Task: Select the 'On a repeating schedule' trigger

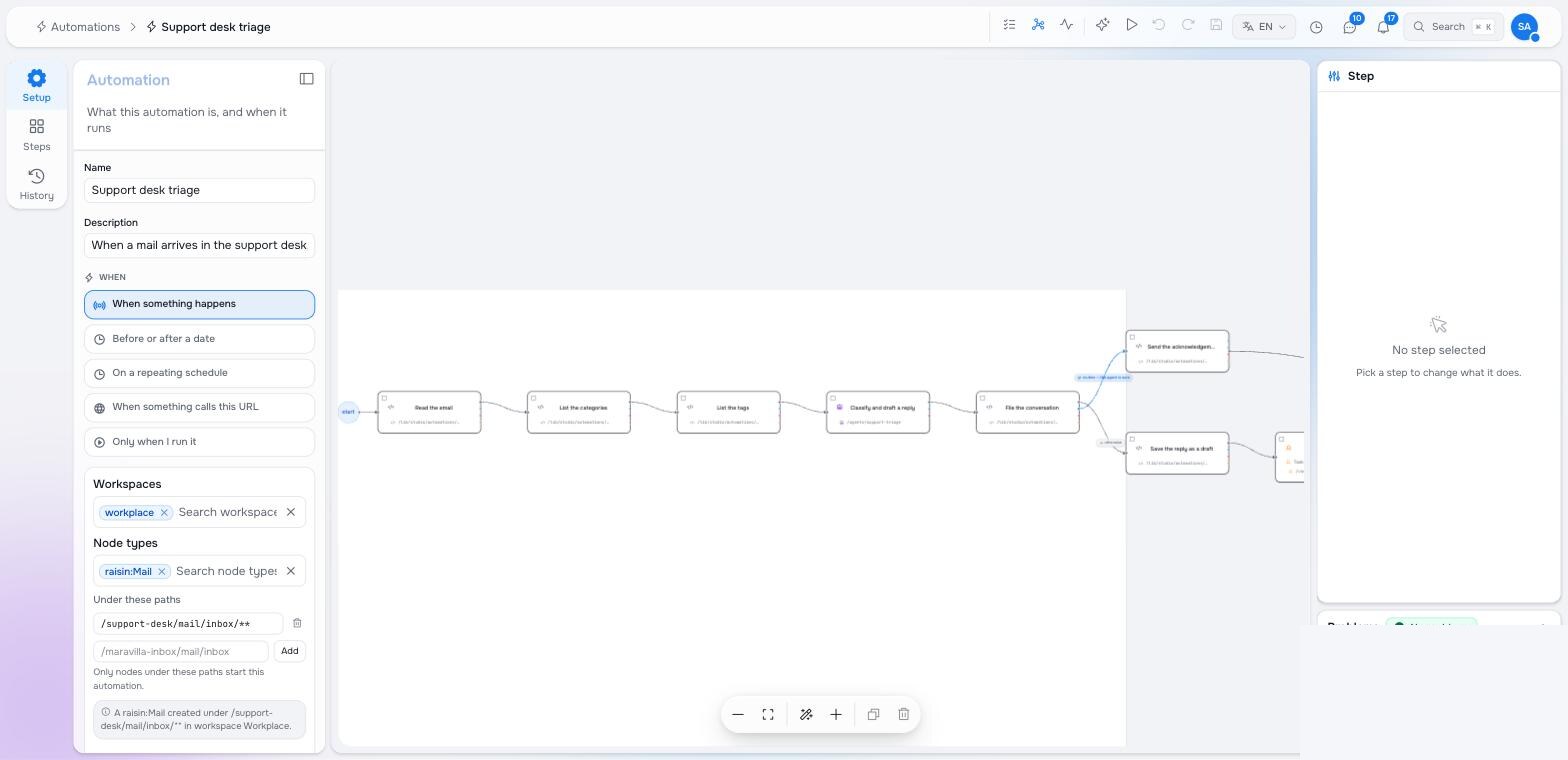Action: (199, 373)
